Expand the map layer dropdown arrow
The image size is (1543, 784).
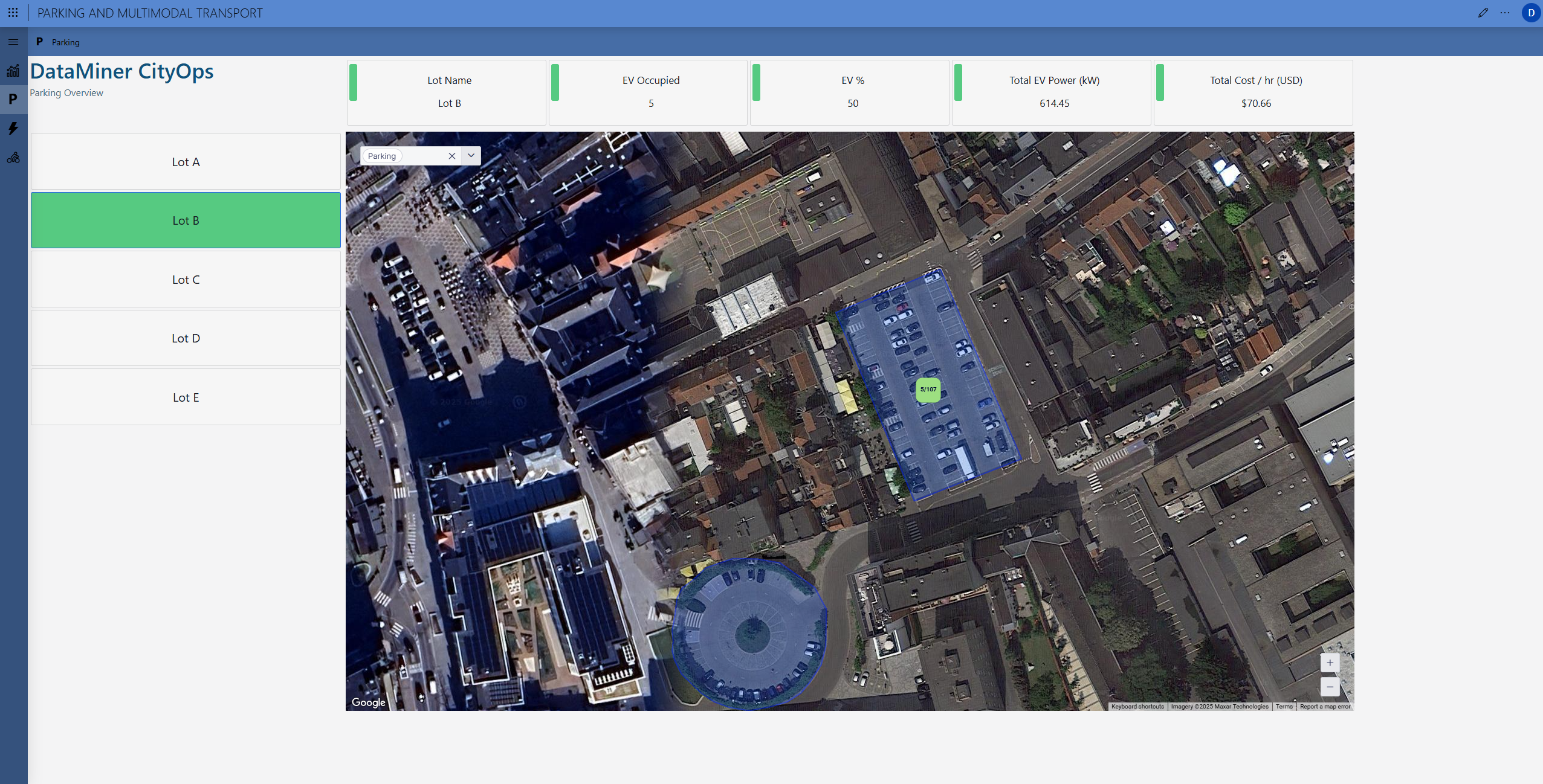tap(471, 156)
